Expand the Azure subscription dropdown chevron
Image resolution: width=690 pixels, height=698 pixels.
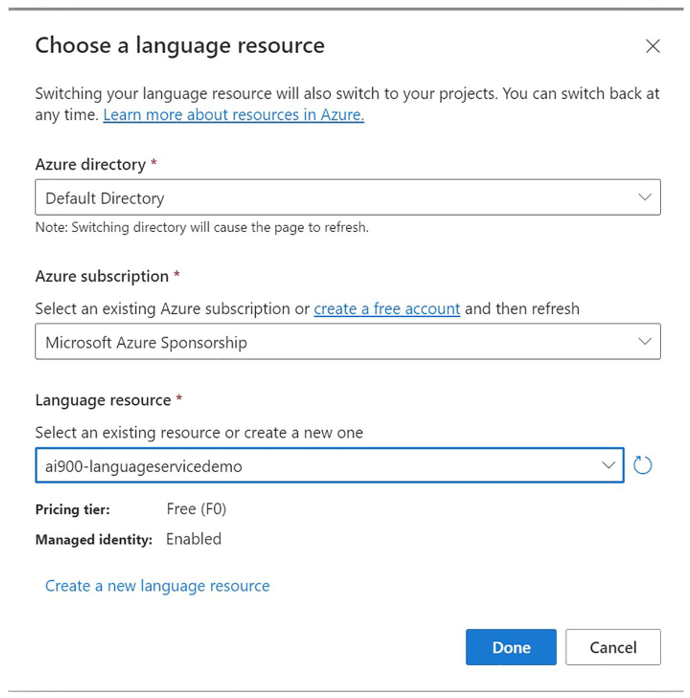[645, 341]
